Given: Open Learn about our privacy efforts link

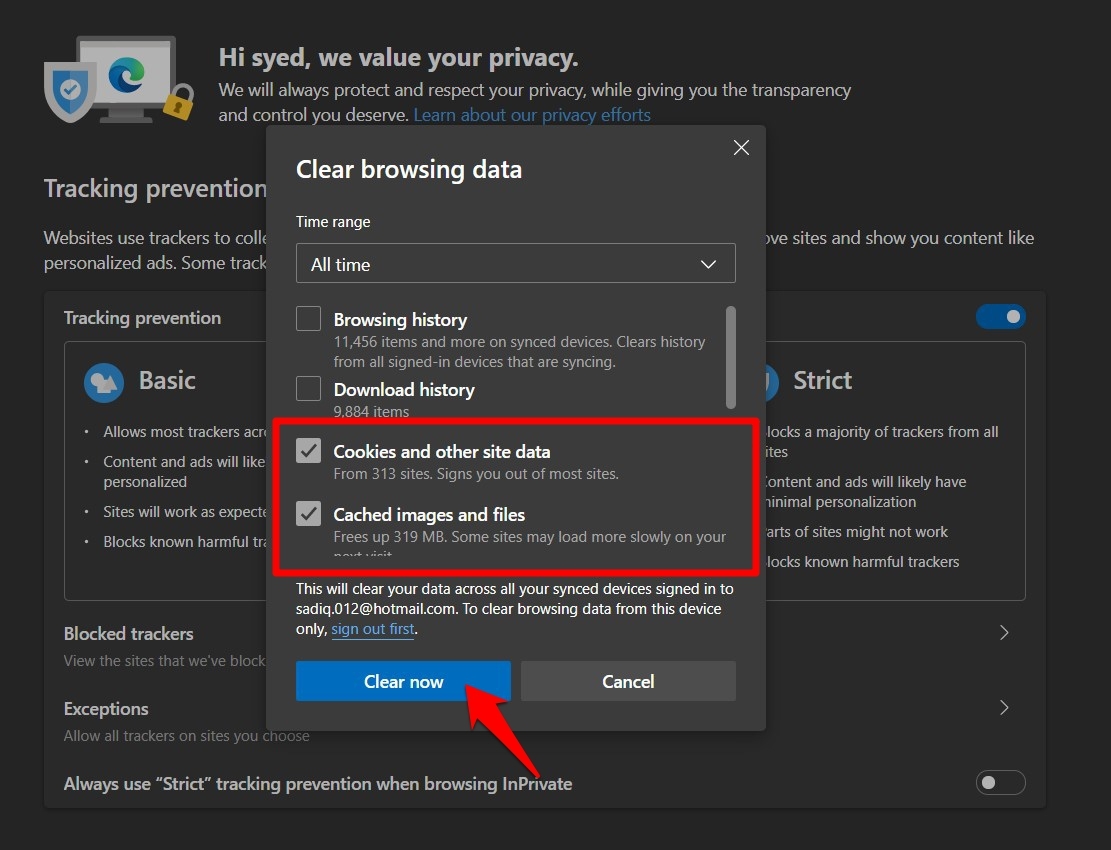Looking at the screenshot, I should point(532,115).
